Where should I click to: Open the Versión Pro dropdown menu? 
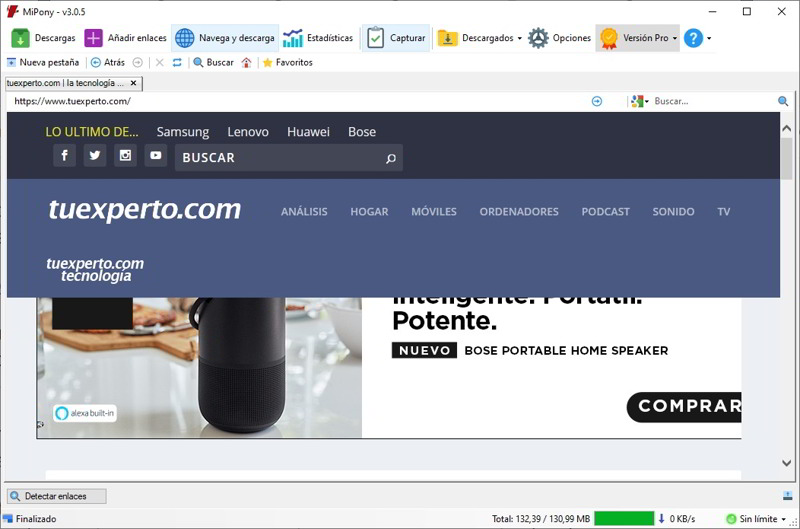[675, 39]
